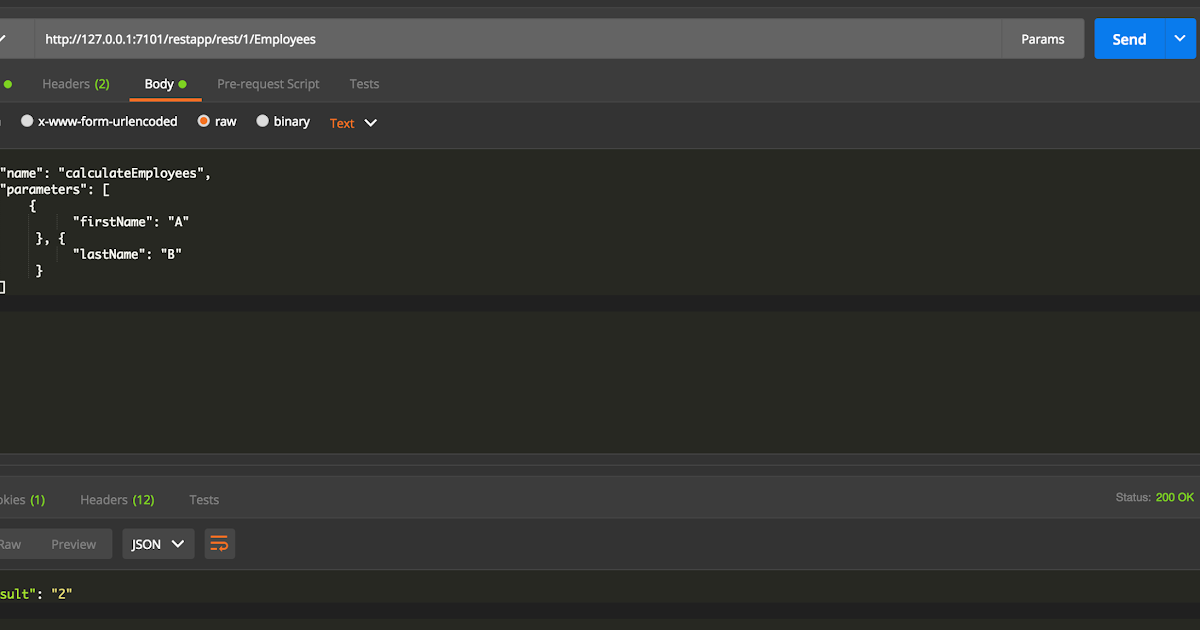
Task: Click inside the request URL field
Action: pyautogui.click(x=400, y=38)
